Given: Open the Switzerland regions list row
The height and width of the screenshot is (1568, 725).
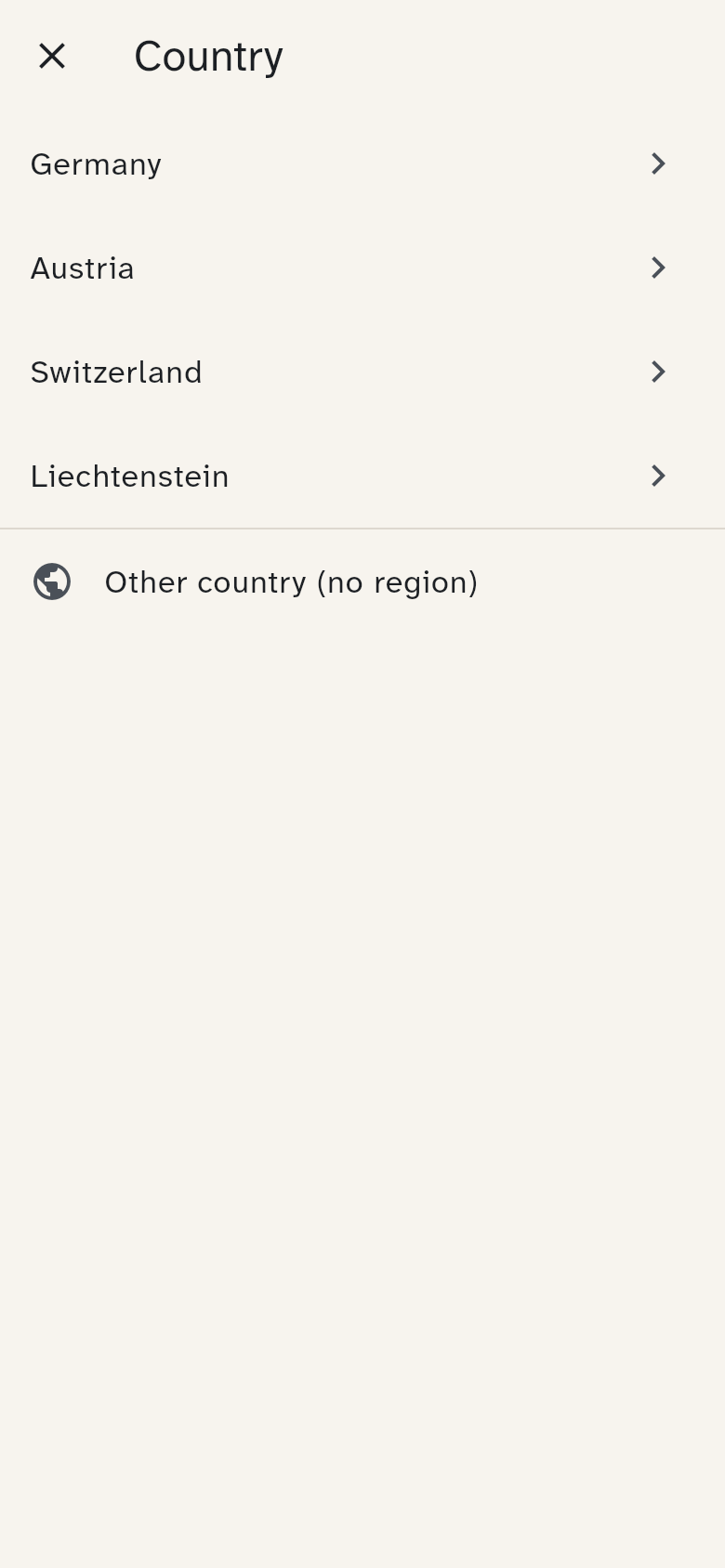Looking at the screenshot, I should [x=362, y=372].
